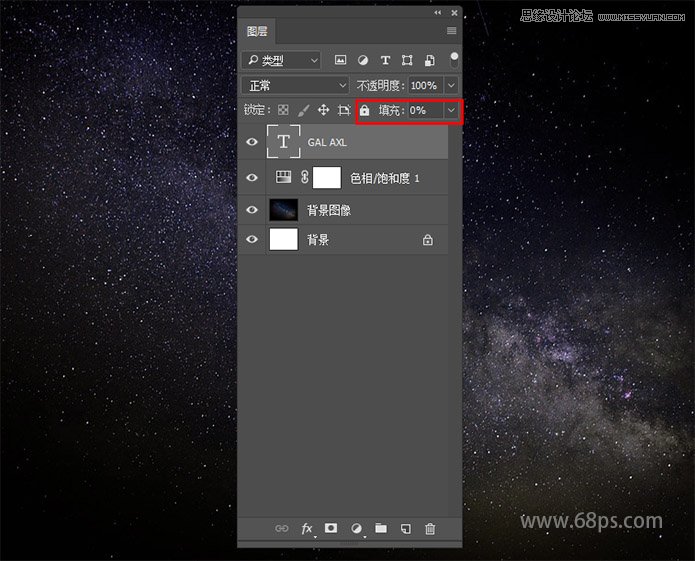This screenshot has height=561, width=695.
Task: Filter for smart objects icon
Action: [x=429, y=60]
